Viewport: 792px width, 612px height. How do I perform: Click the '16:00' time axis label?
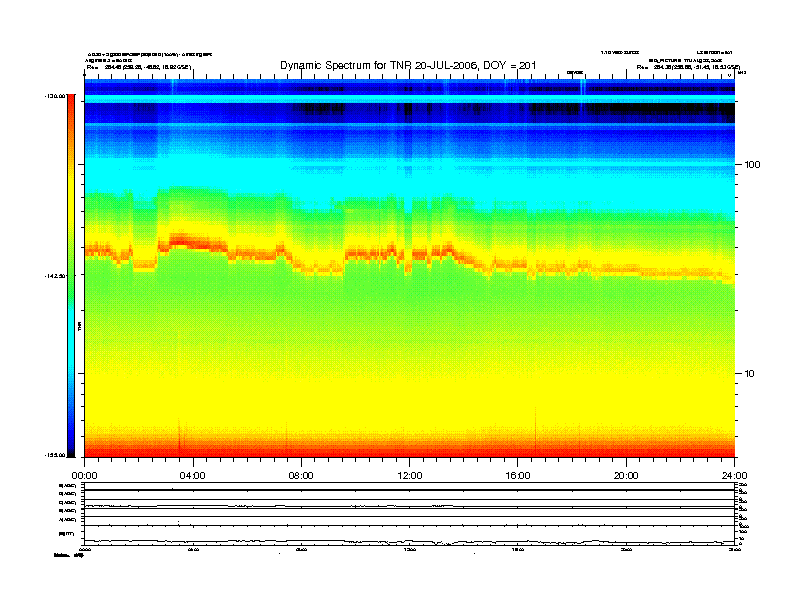(518, 476)
